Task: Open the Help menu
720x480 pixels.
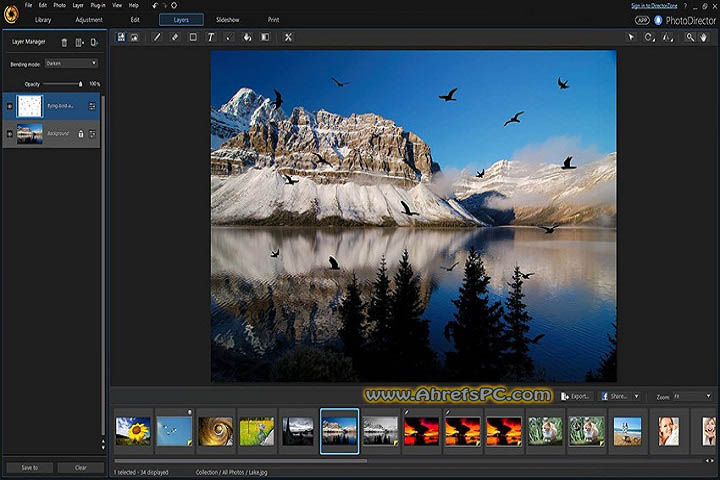Action: pyautogui.click(x=134, y=6)
